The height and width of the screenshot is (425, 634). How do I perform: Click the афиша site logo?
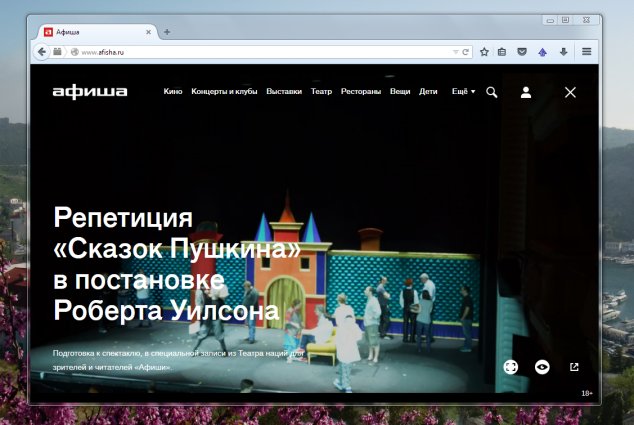90,92
